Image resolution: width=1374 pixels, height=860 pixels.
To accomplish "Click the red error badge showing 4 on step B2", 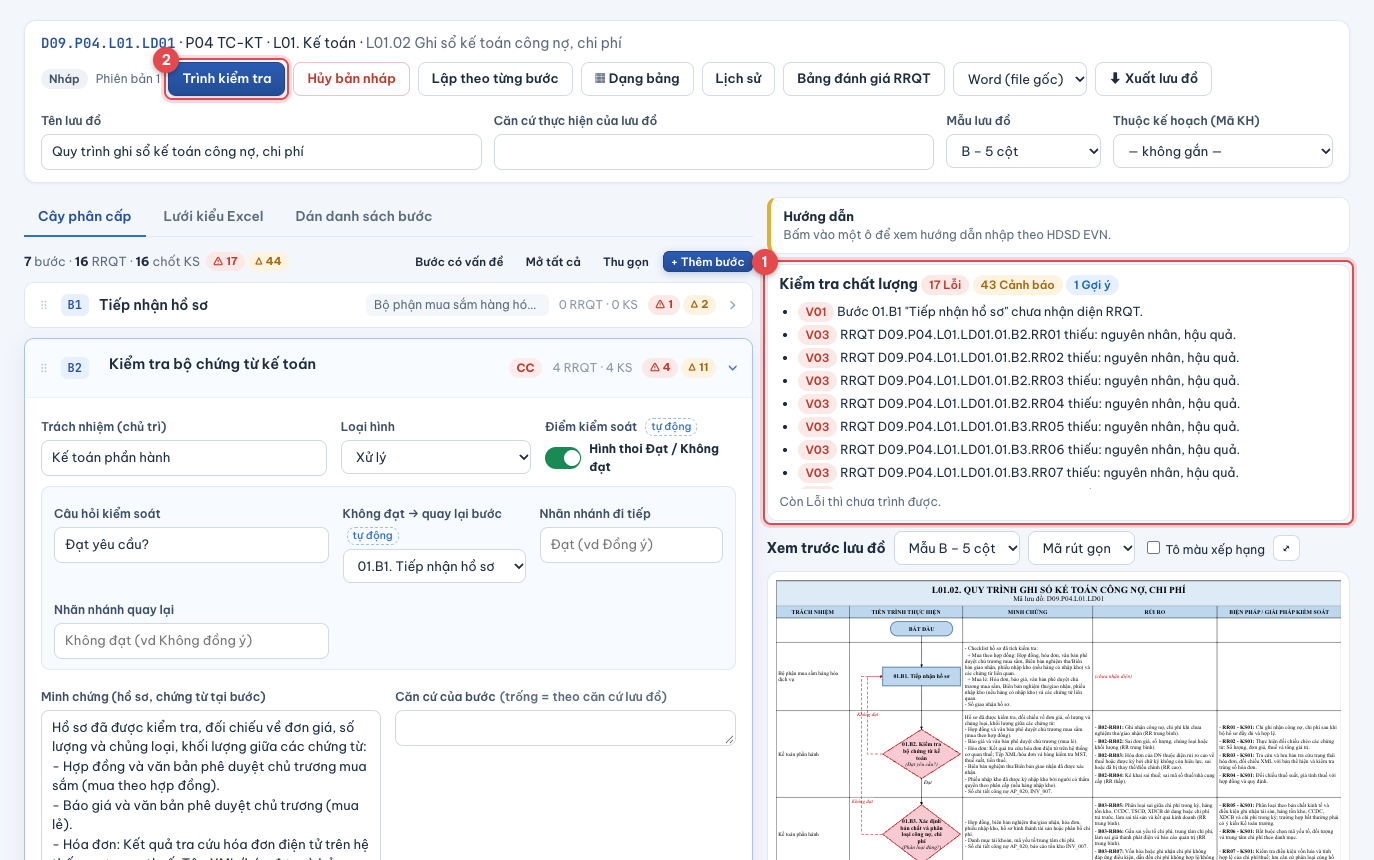I will (660, 368).
